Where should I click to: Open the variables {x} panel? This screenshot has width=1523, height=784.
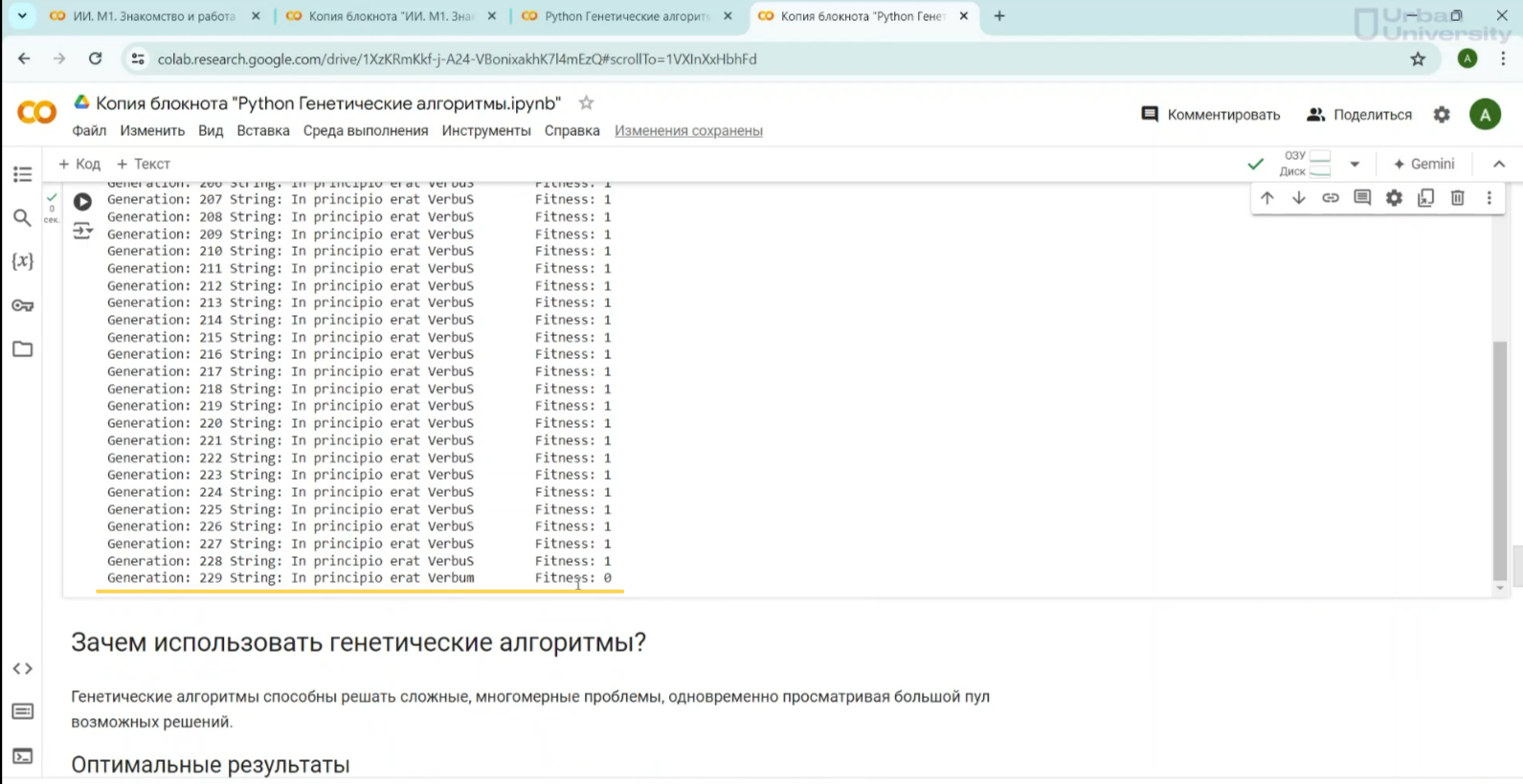(x=23, y=261)
